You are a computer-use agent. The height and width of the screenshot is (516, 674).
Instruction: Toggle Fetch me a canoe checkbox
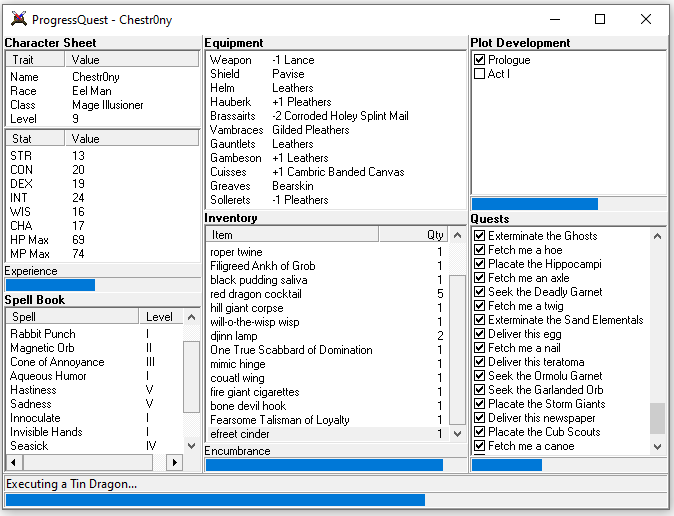pyautogui.click(x=479, y=446)
